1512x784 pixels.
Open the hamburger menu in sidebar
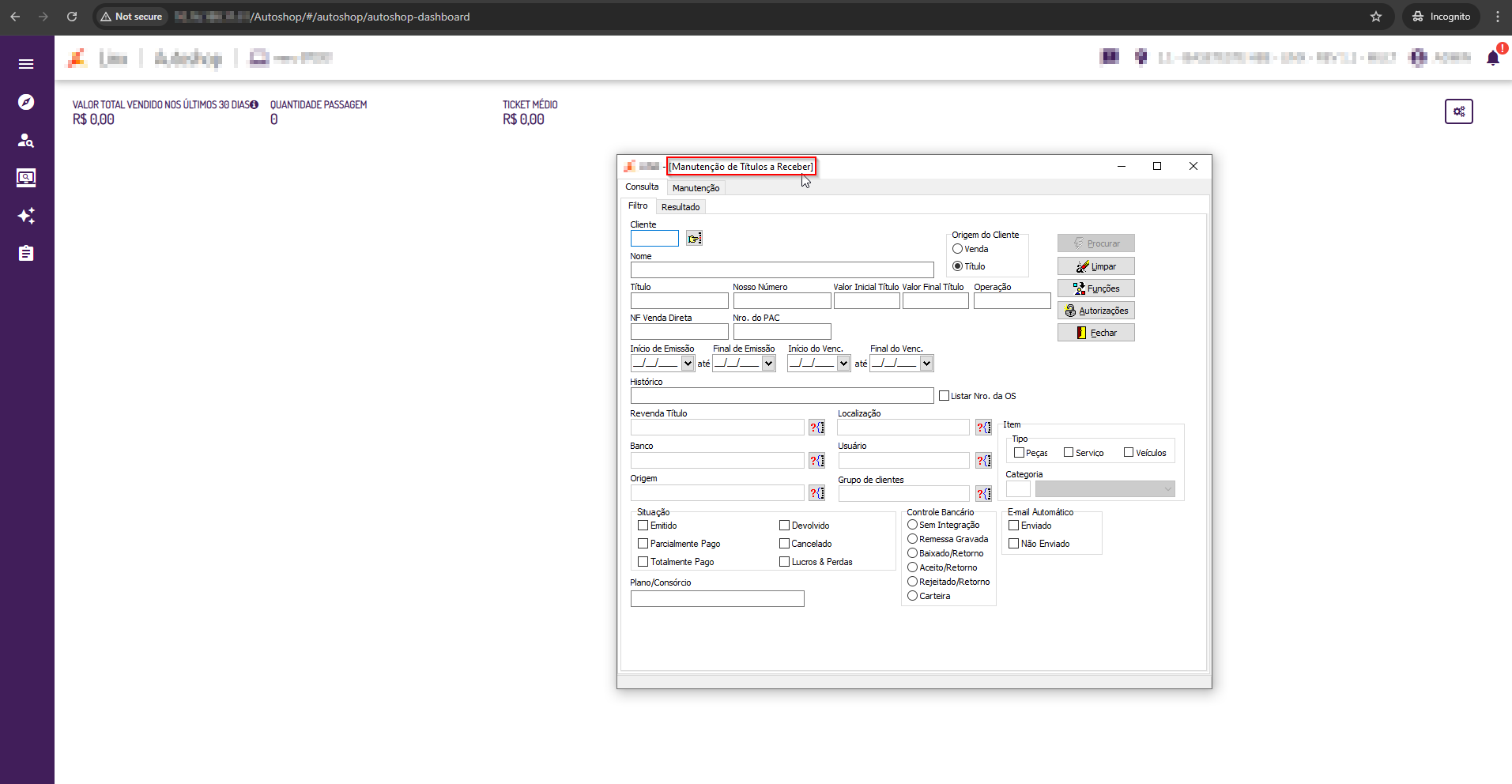click(x=26, y=64)
